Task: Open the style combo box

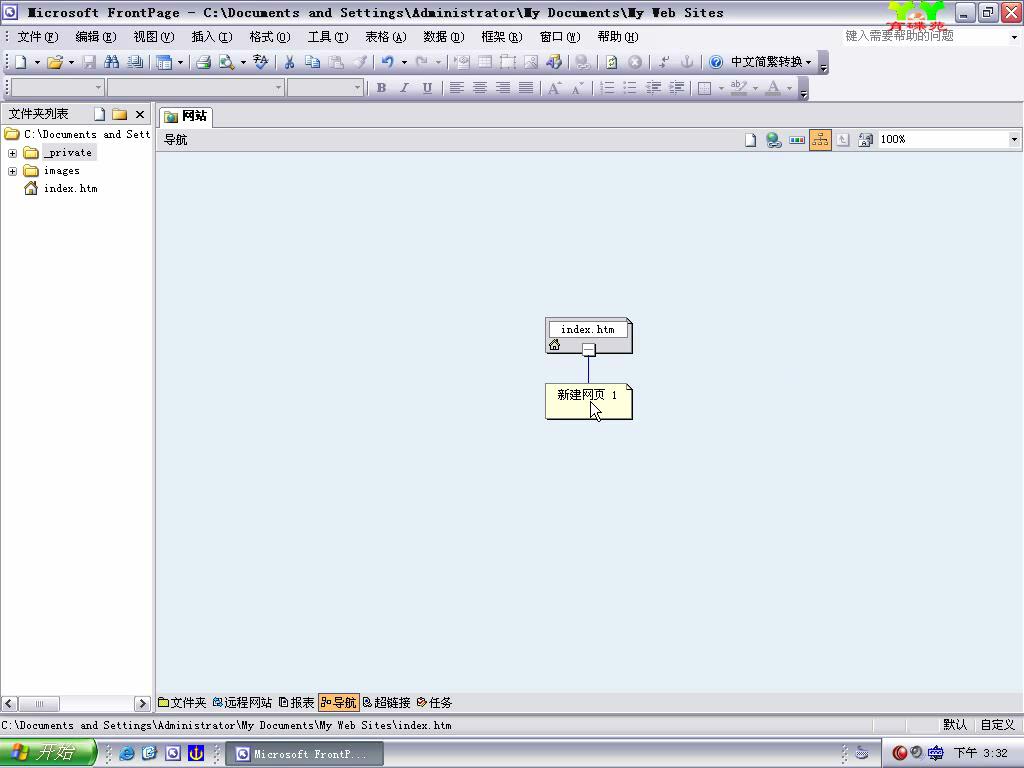Action: coord(57,88)
